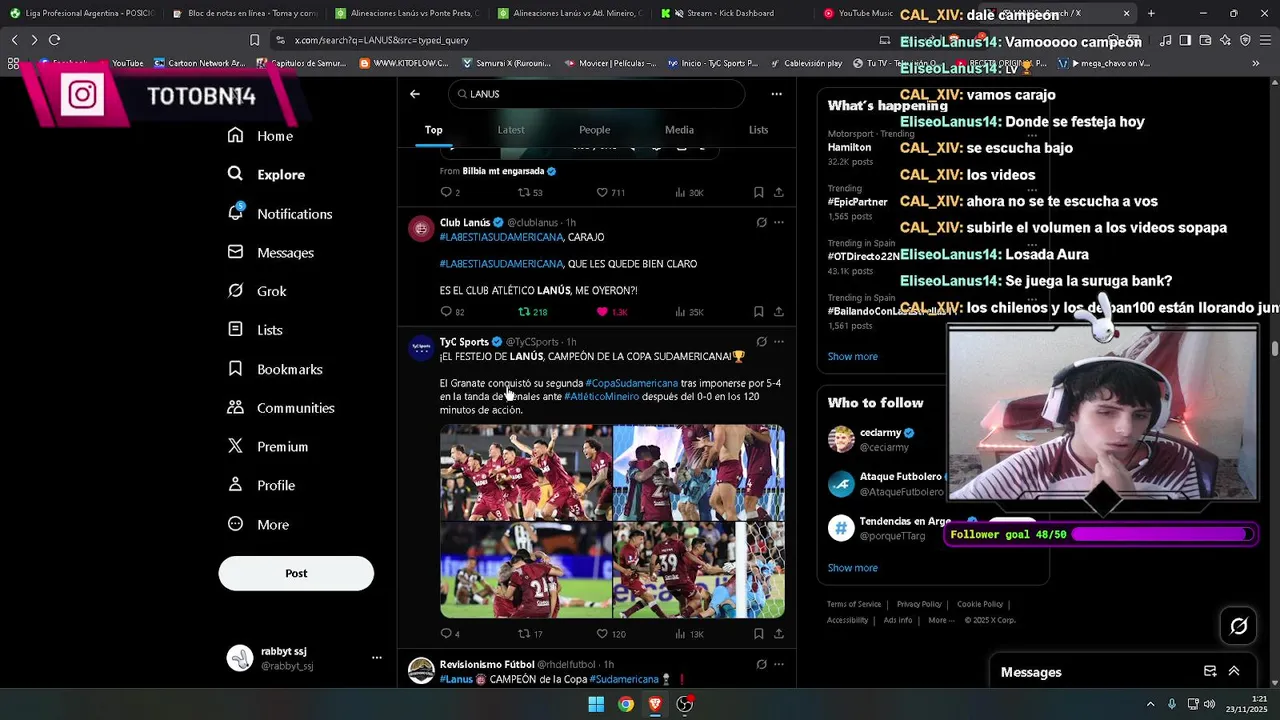This screenshot has height=720, width=1280.
Task: Click the Post button in sidebar
Action: click(296, 573)
